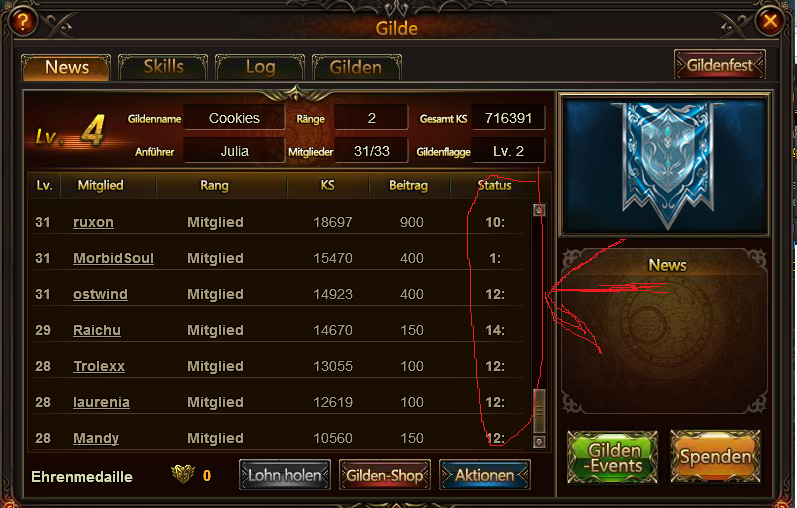Screen dimensions: 797x508
Task: Click the Aktionen button
Action: pyautogui.click(x=484, y=475)
